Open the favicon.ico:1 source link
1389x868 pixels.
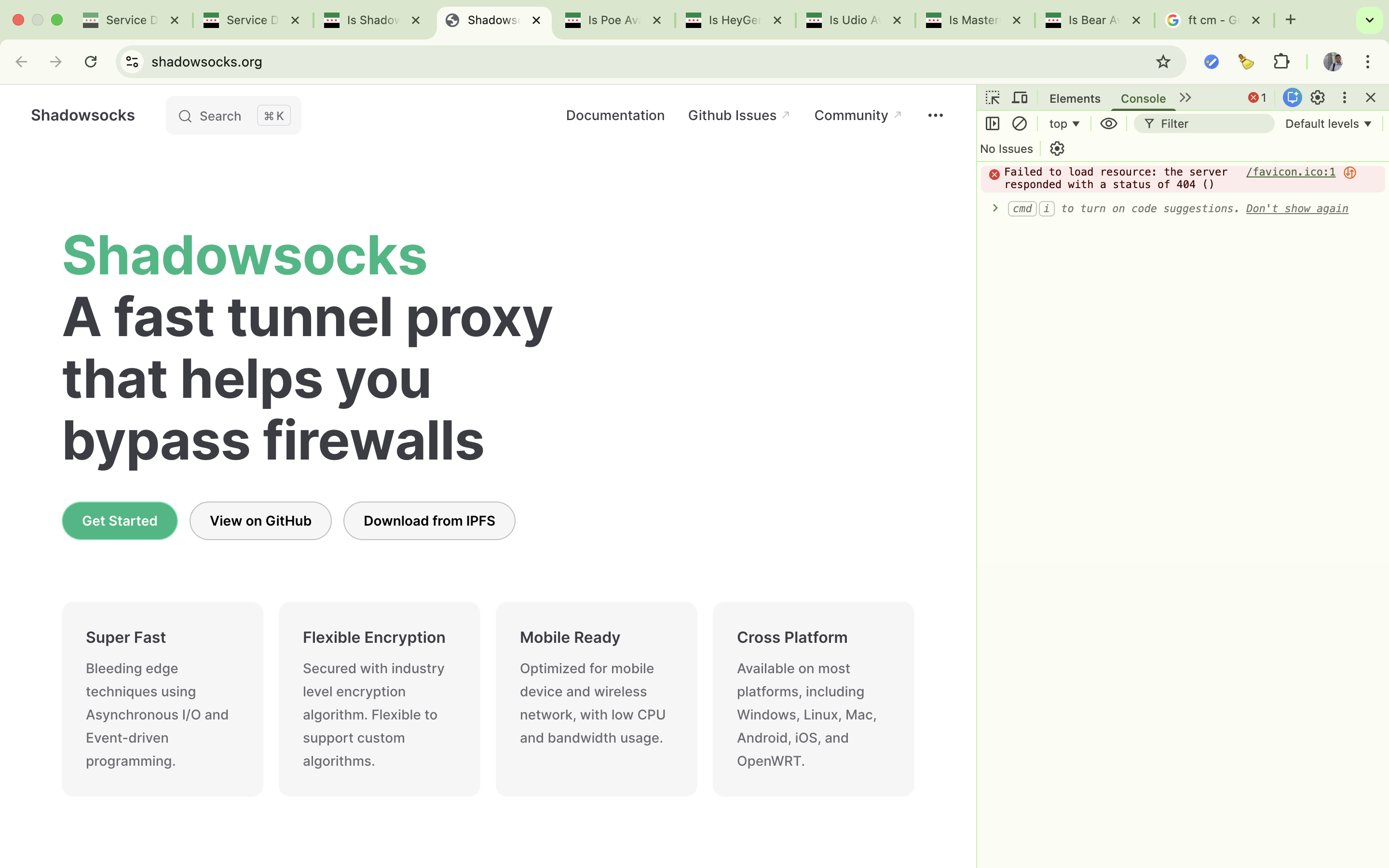[x=1290, y=172]
